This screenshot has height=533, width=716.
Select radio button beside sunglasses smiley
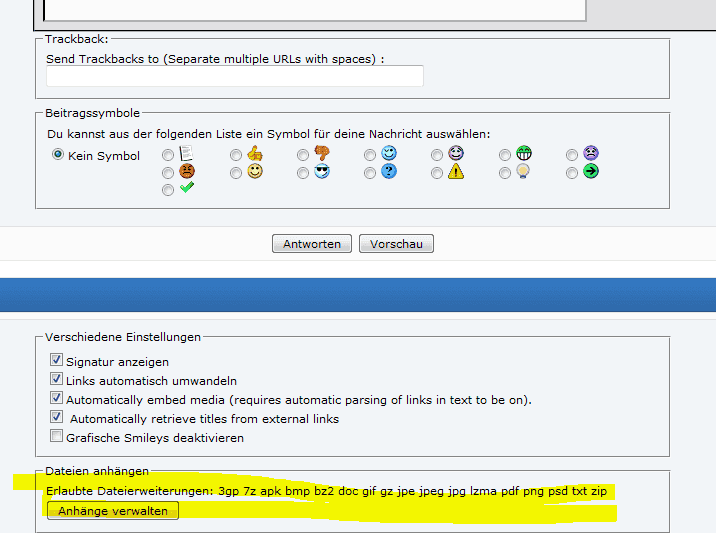(303, 173)
